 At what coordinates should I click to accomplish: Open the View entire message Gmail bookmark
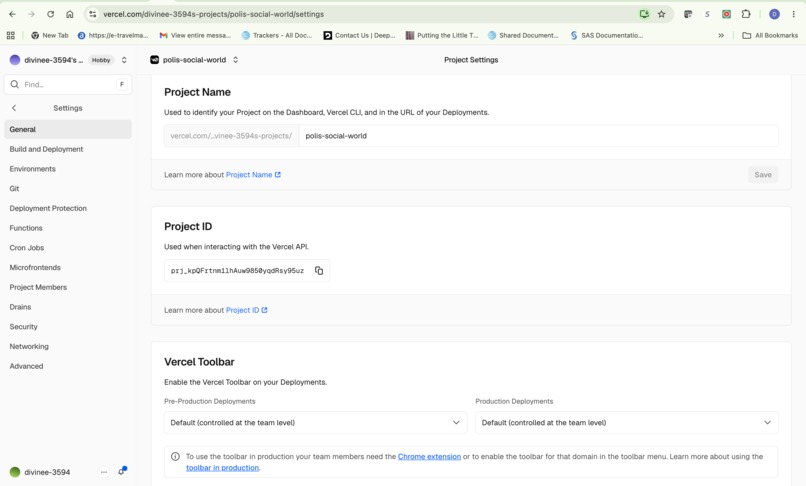[x=195, y=35]
